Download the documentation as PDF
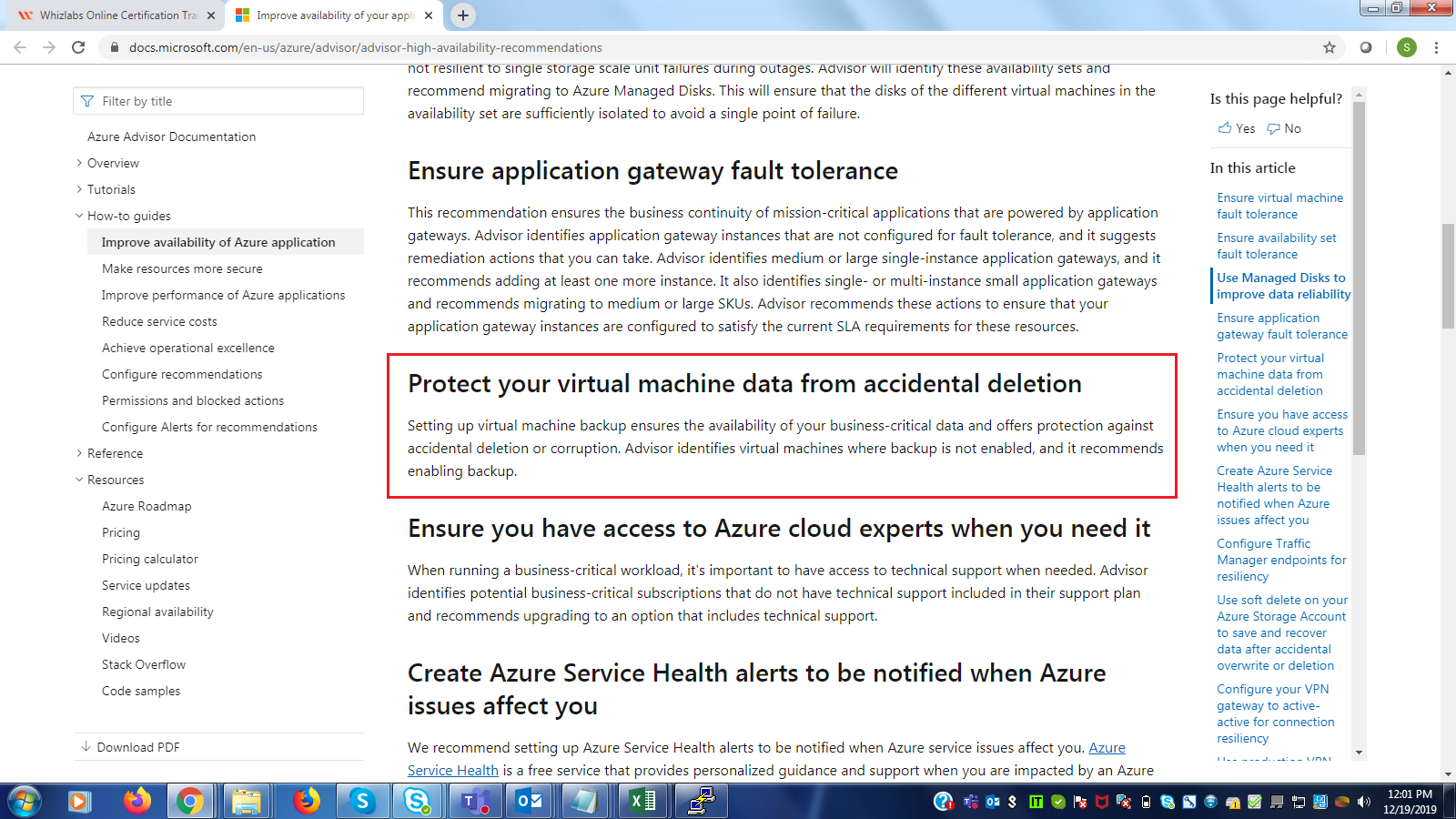This screenshot has width=1456, height=819. click(x=130, y=747)
